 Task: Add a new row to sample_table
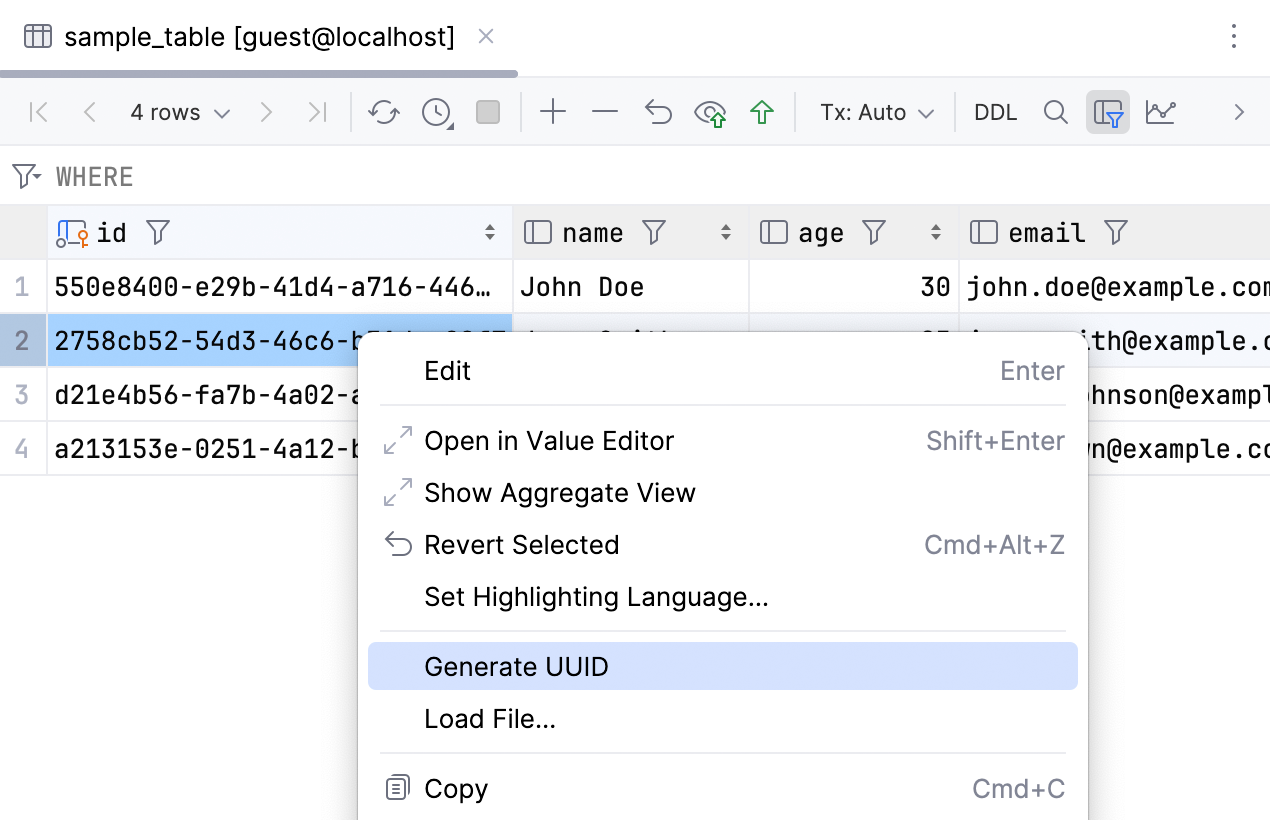pyautogui.click(x=553, y=112)
